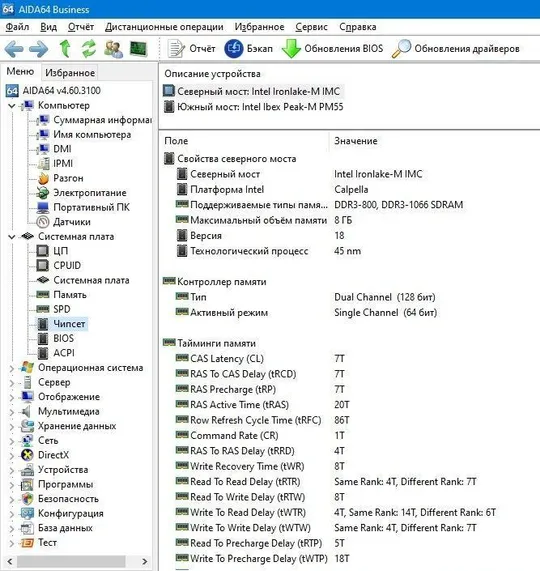Open the Справка menu

tap(358, 27)
